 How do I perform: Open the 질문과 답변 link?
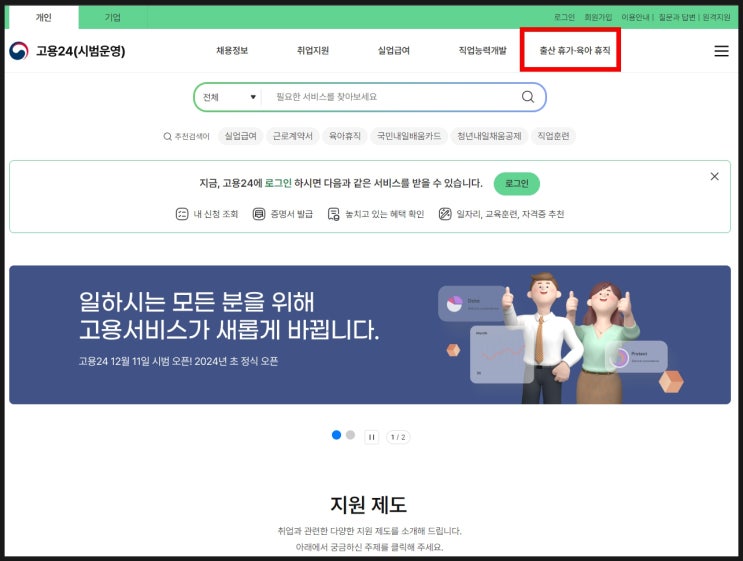tap(677, 18)
